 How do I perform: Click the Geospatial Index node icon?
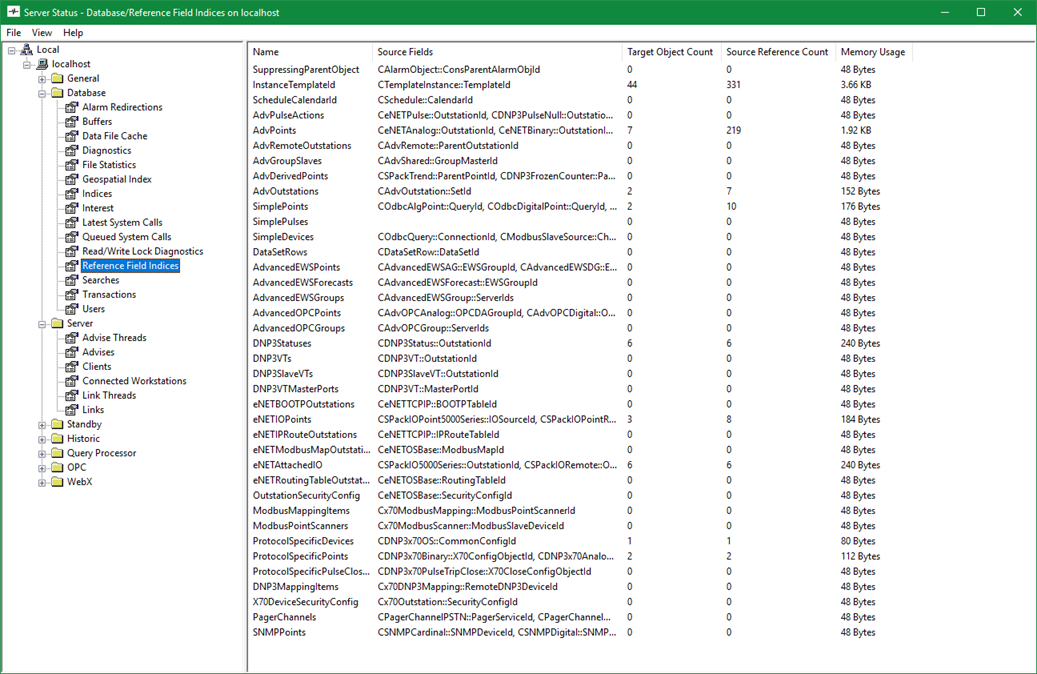click(72, 180)
